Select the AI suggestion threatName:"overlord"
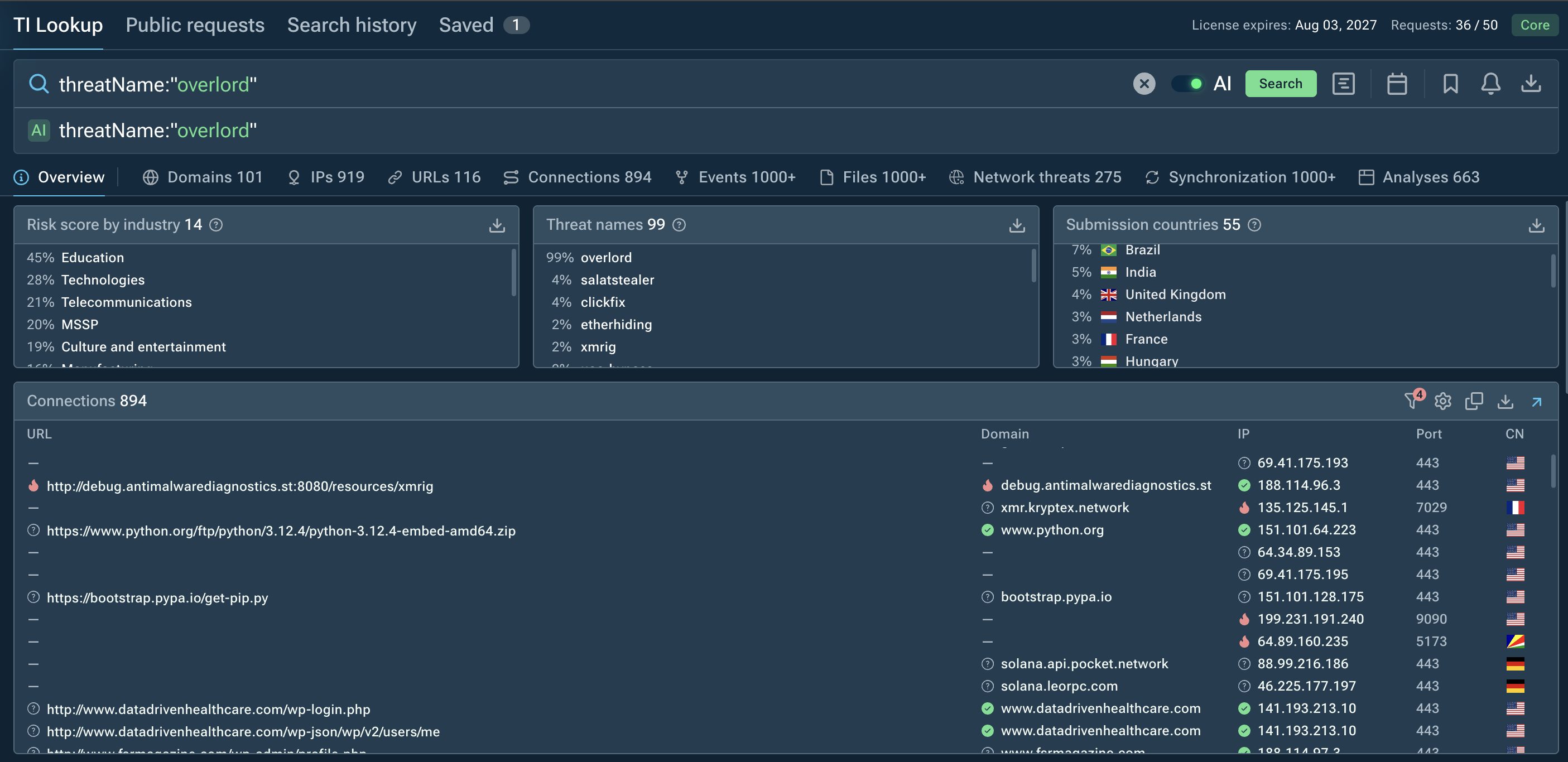This screenshot has width=1568, height=762. [158, 130]
